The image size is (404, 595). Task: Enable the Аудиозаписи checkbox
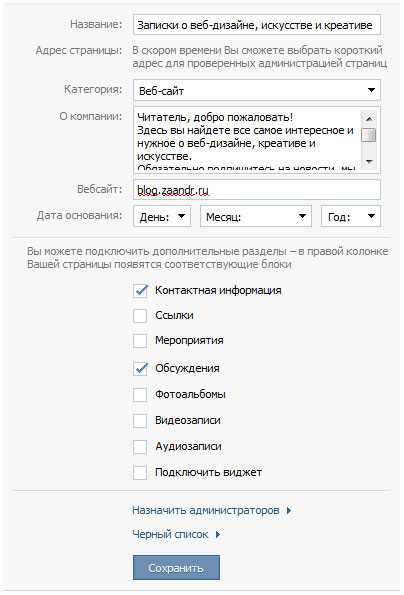[140, 447]
